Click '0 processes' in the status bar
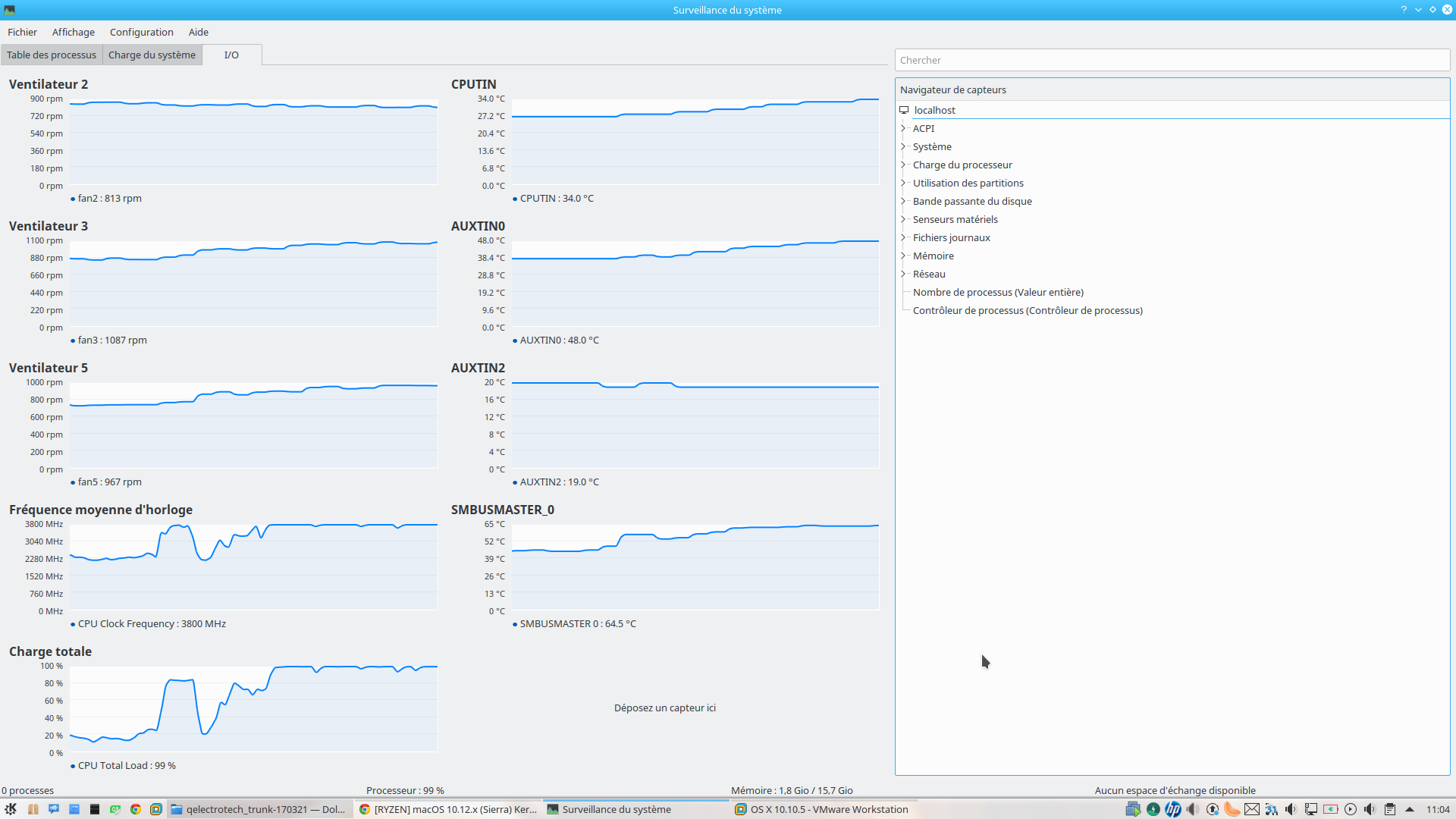1456x819 pixels. (27, 790)
